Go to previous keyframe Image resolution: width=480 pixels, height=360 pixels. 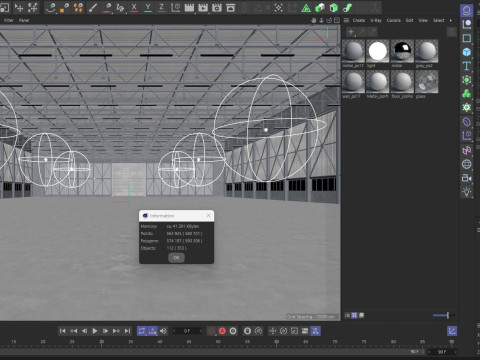[x=73, y=331]
